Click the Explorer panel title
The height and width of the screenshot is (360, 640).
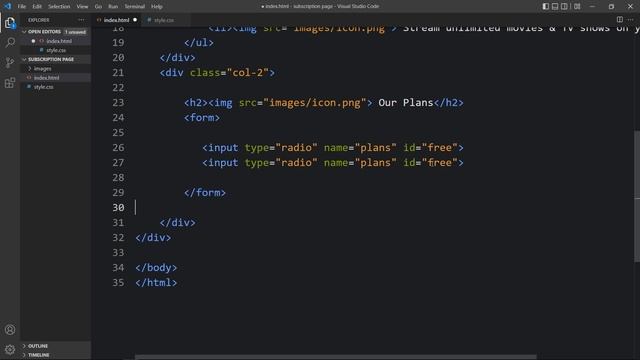click(39, 20)
